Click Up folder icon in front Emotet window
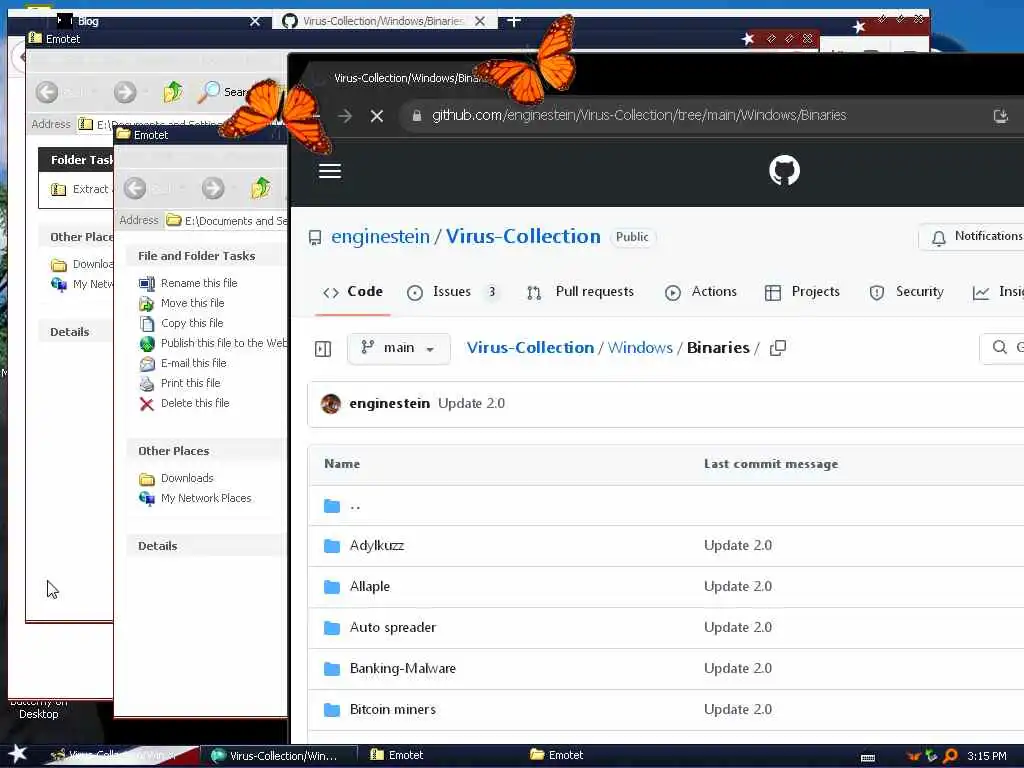1024x768 pixels. pos(261,188)
